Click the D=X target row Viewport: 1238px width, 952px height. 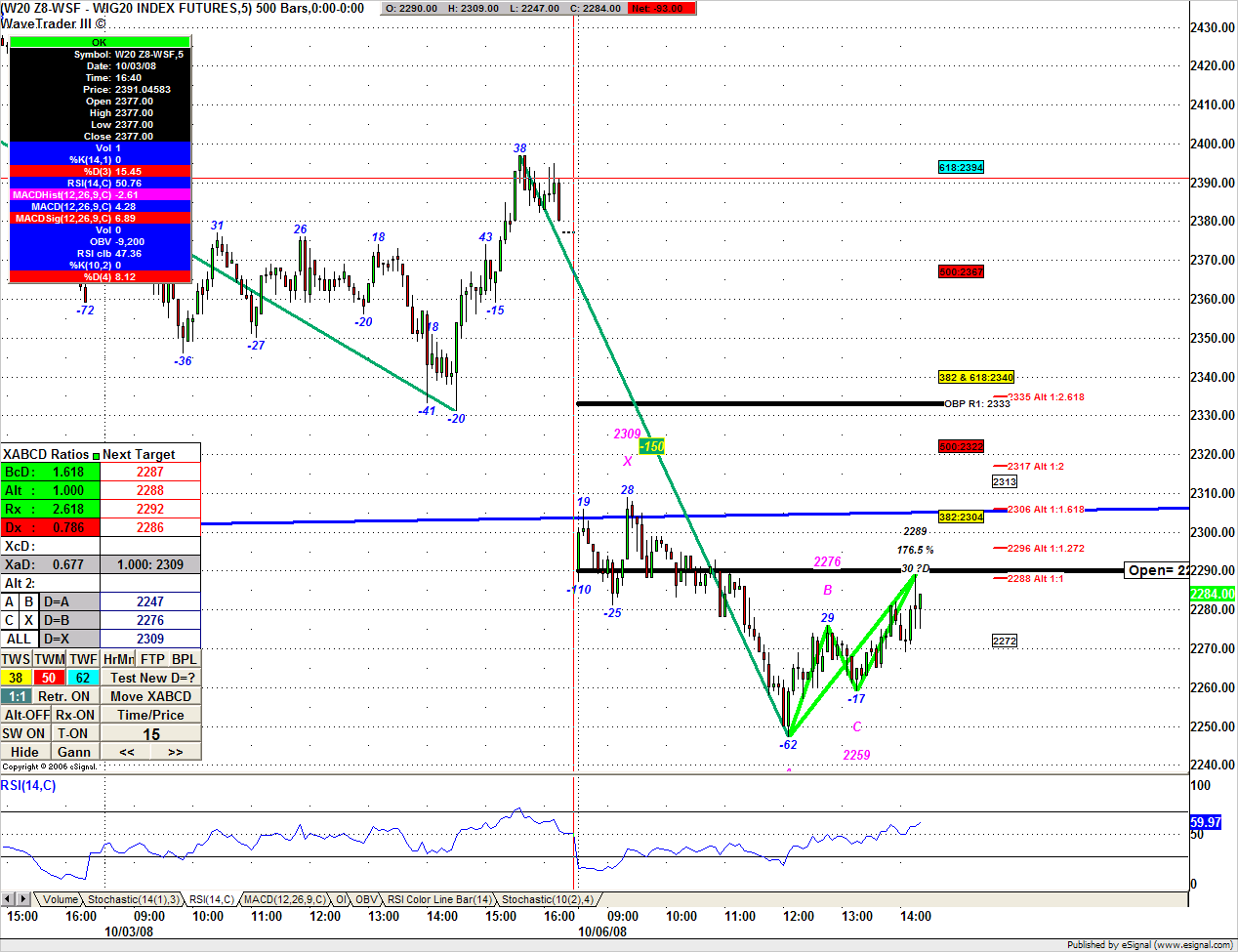(x=120, y=639)
